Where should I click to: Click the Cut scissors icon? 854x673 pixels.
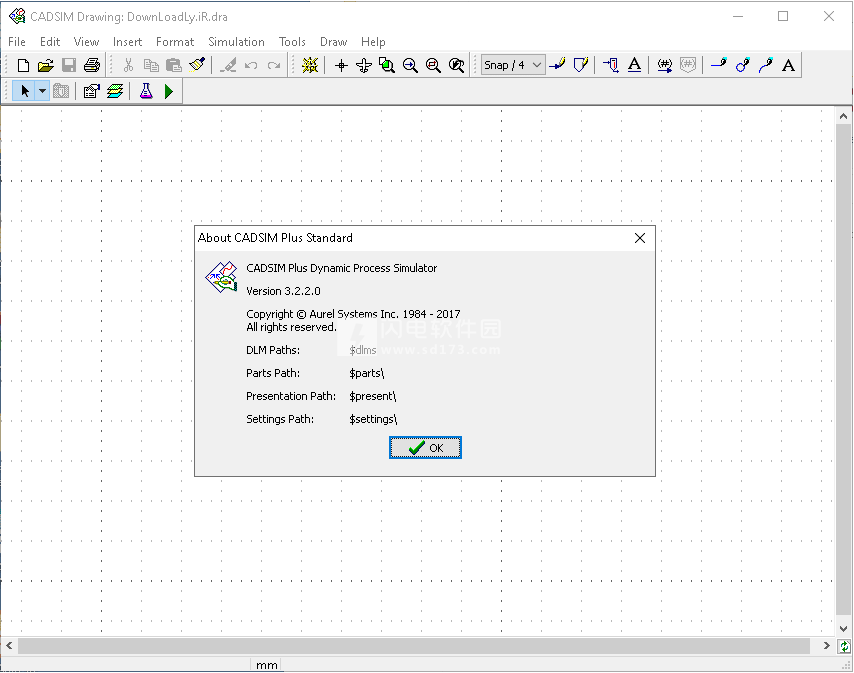pyautogui.click(x=129, y=65)
